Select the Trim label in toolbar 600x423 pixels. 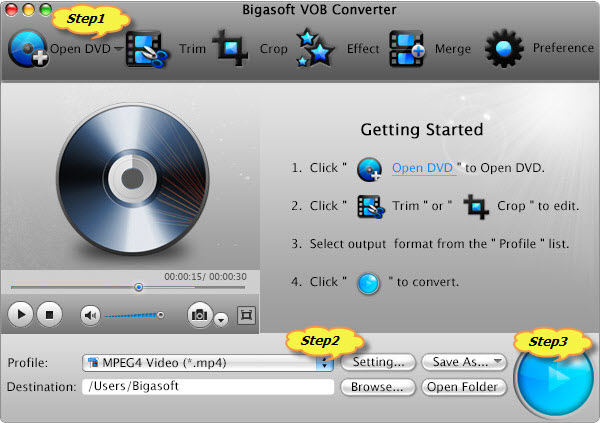[x=192, y=49]
